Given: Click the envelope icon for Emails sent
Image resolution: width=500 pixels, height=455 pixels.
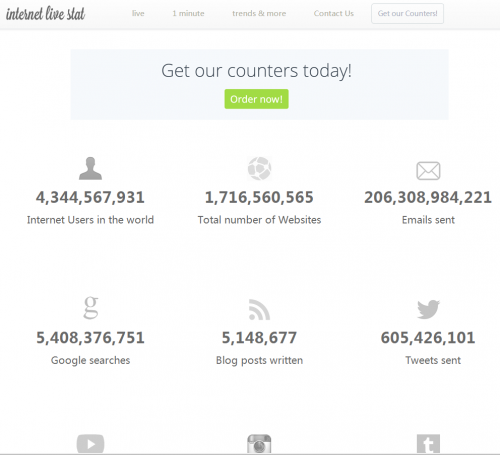Looking at the screenshot, I should coord(428,171).
